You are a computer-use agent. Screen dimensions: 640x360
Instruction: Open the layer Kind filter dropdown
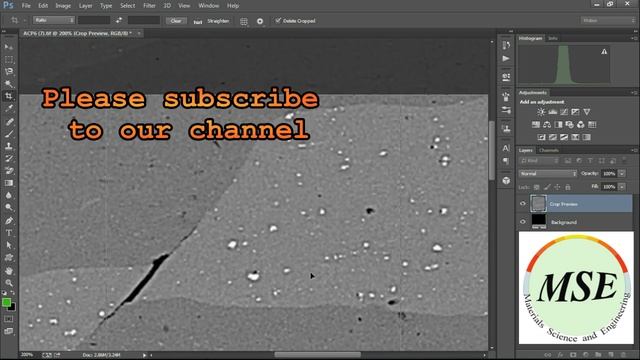(x=539, y=161)
